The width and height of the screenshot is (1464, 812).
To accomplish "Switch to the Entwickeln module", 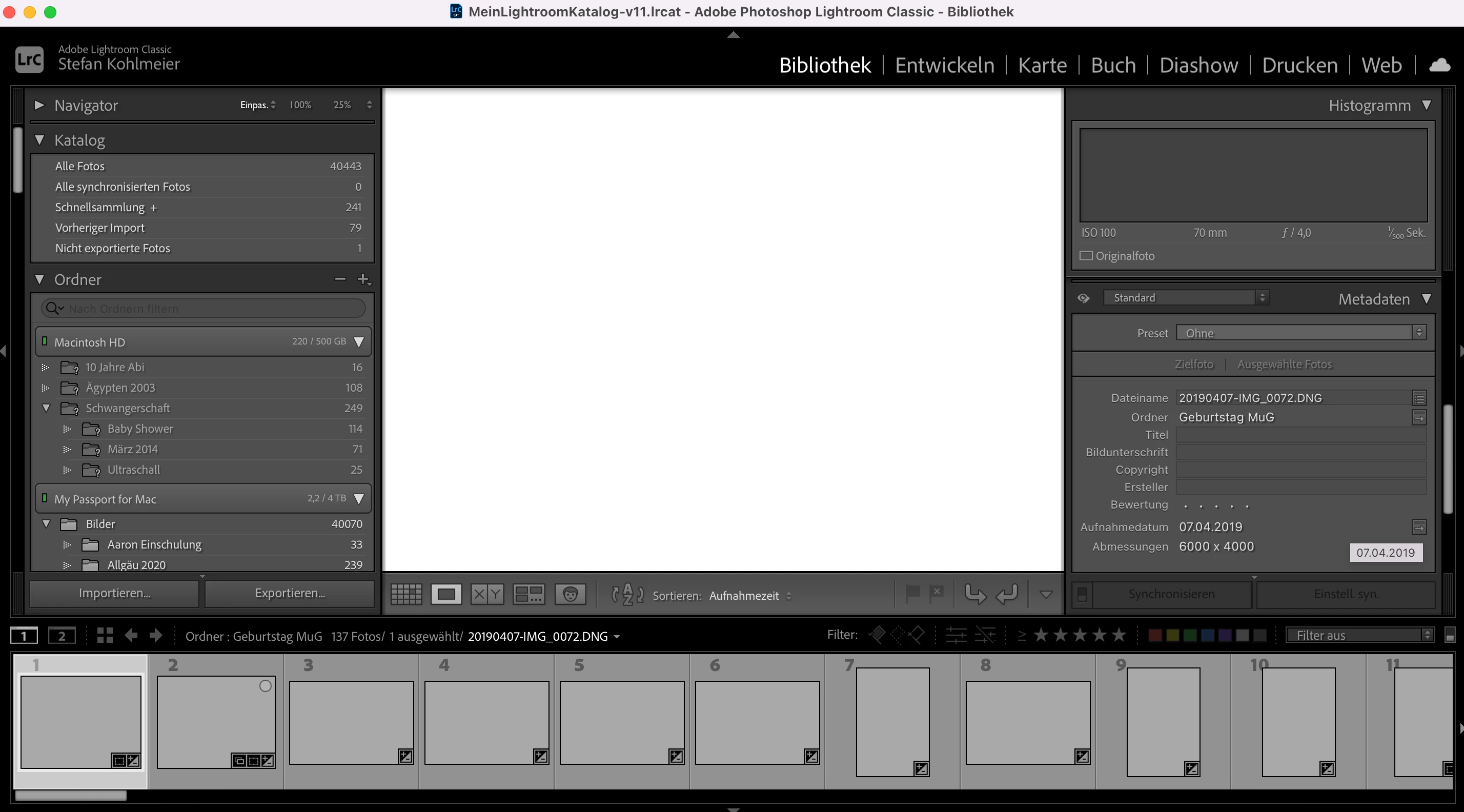I will (x=945, y=65).
